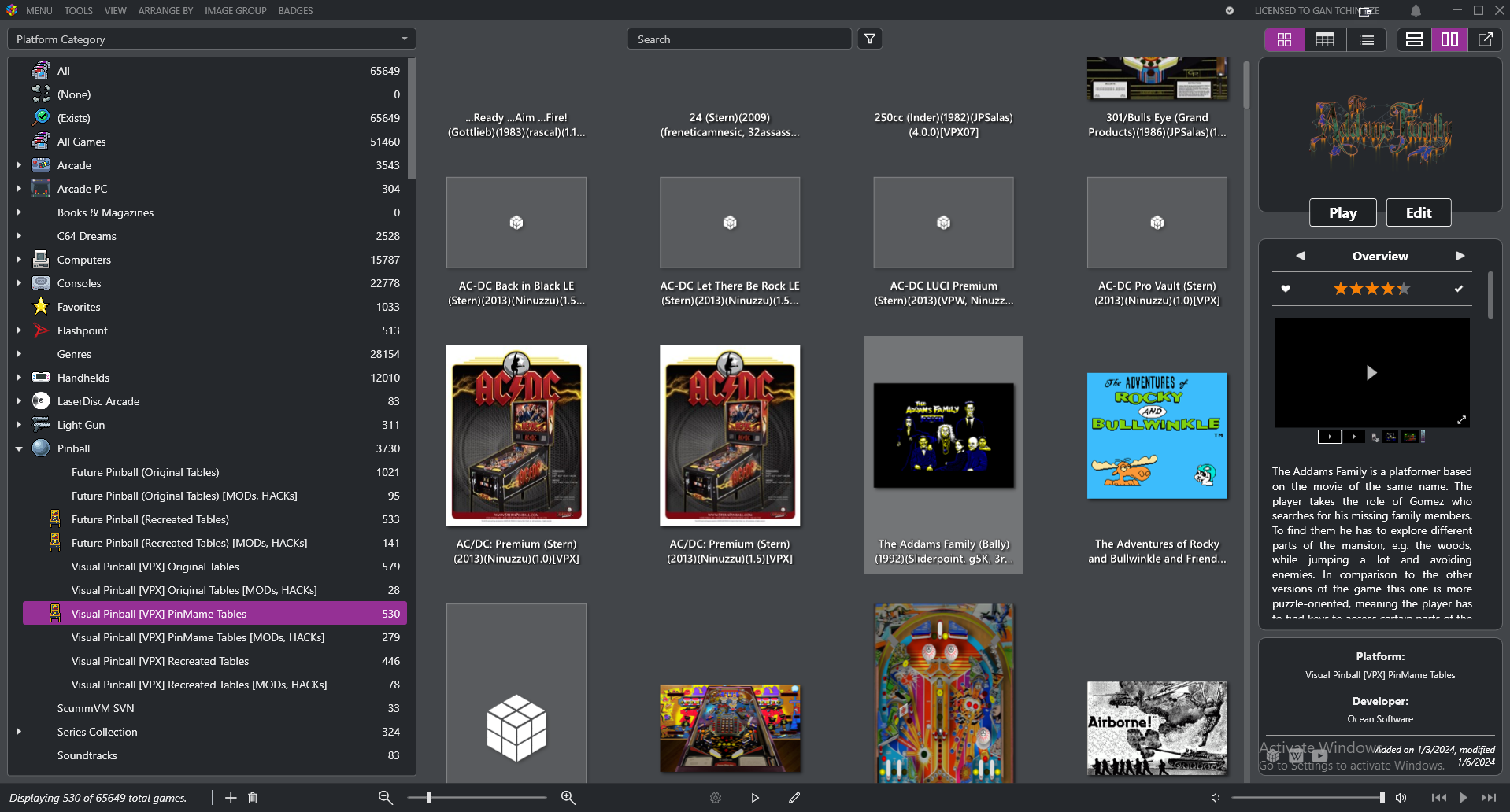This screenshot has width=1510, height=812.
Task: Click license verified checkmark icon
Action: (x=1229, y=10)
